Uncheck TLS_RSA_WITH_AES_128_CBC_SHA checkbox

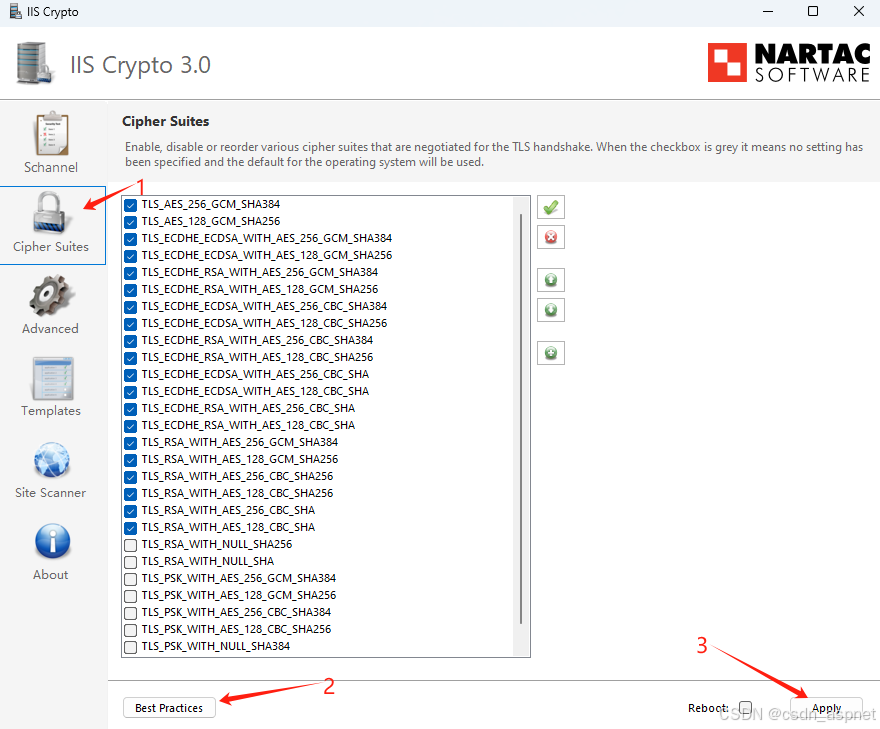131,528
